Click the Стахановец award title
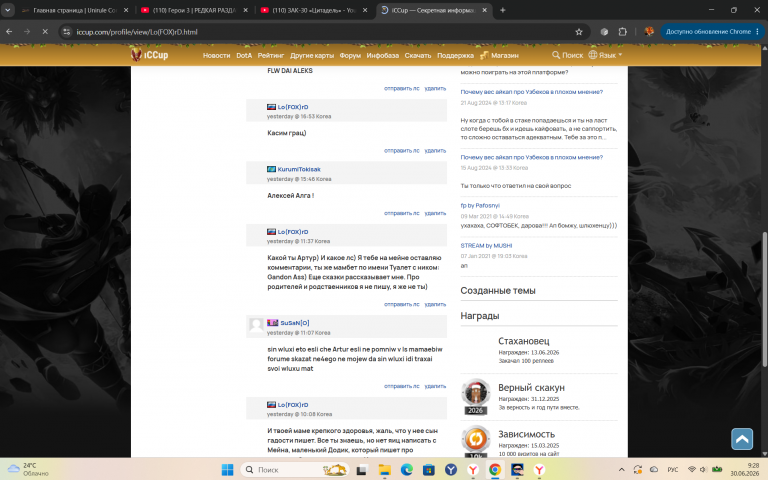 tap(524, 341)
